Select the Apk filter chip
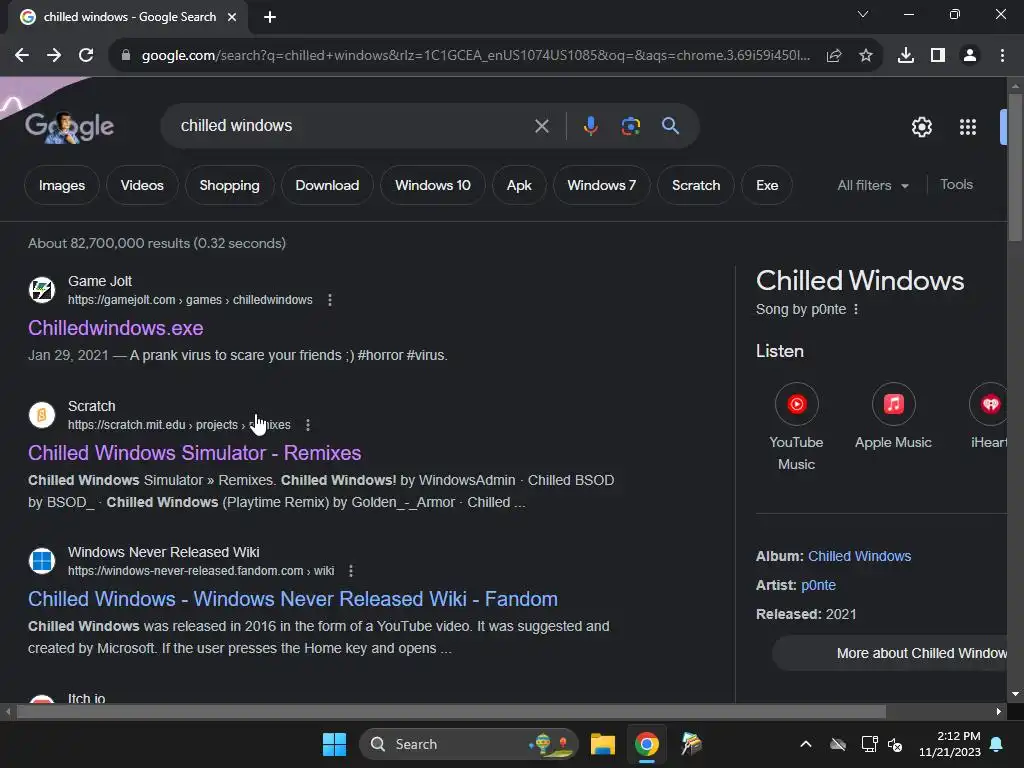Viewport: 1024px width, 768px height. (x=519, y=185)
